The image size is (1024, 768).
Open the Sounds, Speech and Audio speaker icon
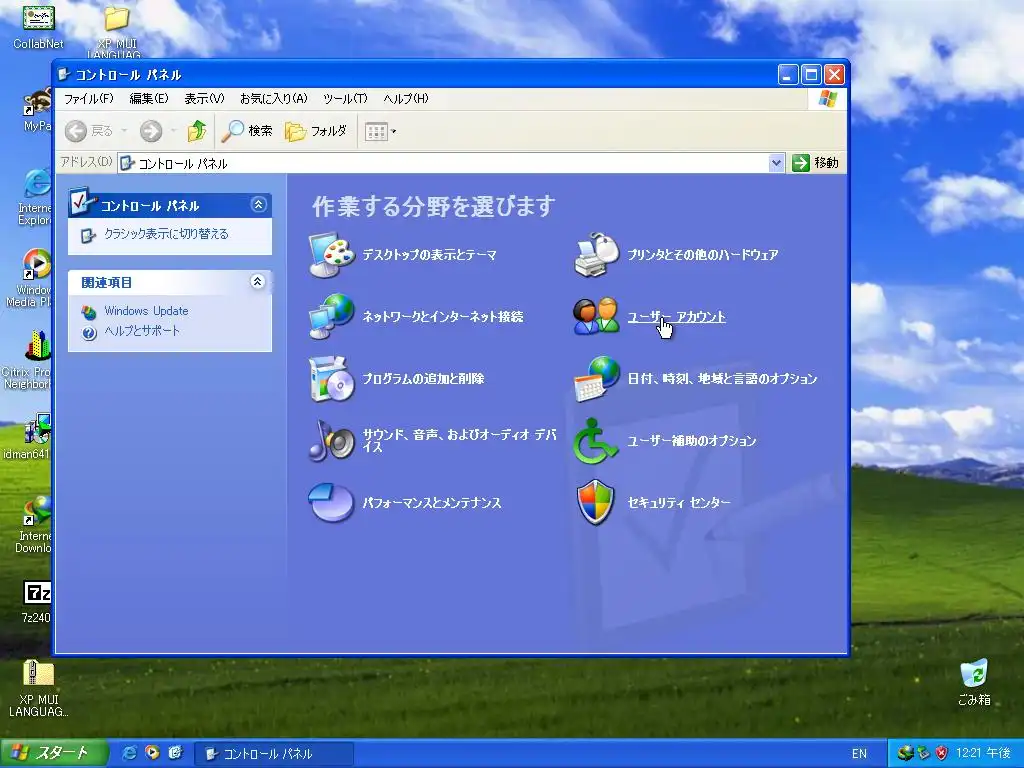332,441
